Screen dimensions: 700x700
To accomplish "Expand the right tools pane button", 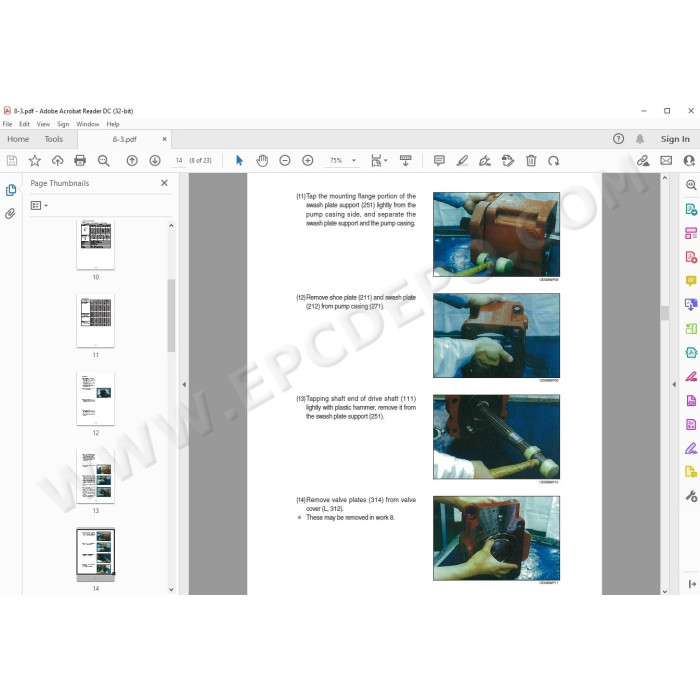I will 692,584.
